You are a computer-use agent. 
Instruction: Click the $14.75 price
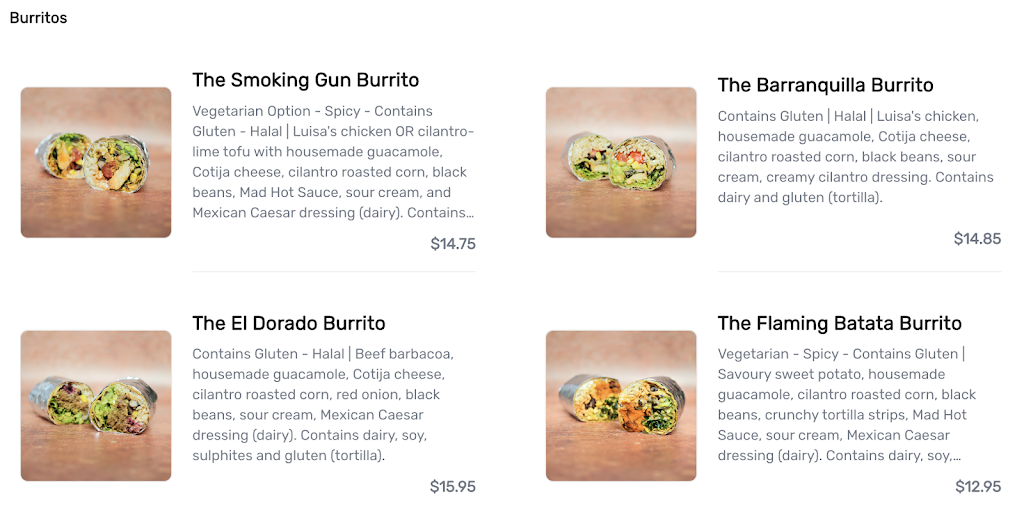[x=452, y=243]
